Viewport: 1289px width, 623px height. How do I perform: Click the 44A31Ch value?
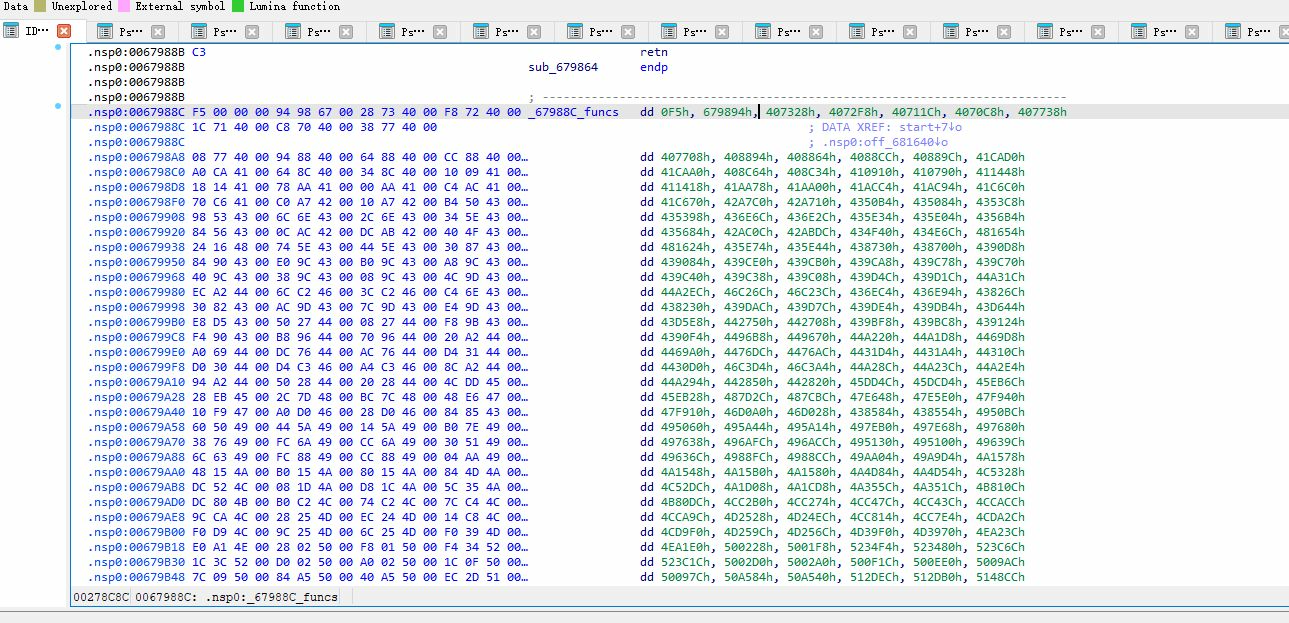click(x=1000, y=277)
